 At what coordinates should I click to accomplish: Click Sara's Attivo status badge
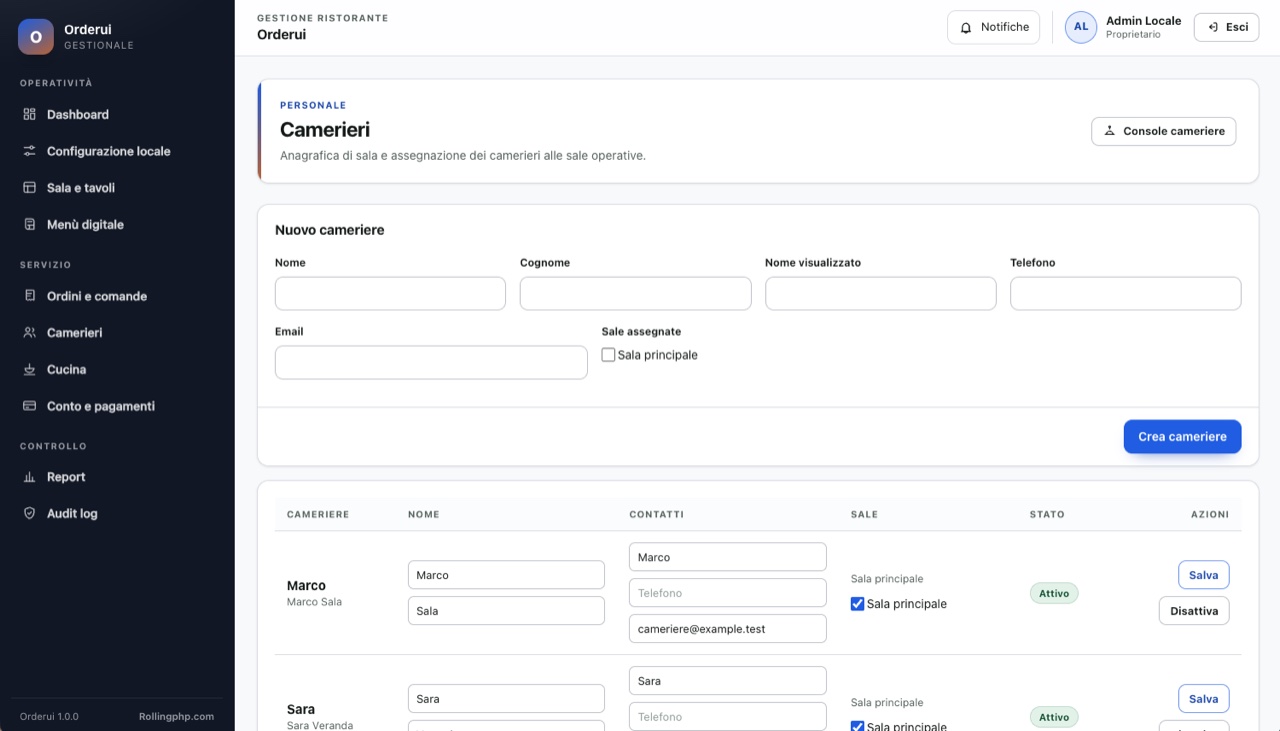1054,717
